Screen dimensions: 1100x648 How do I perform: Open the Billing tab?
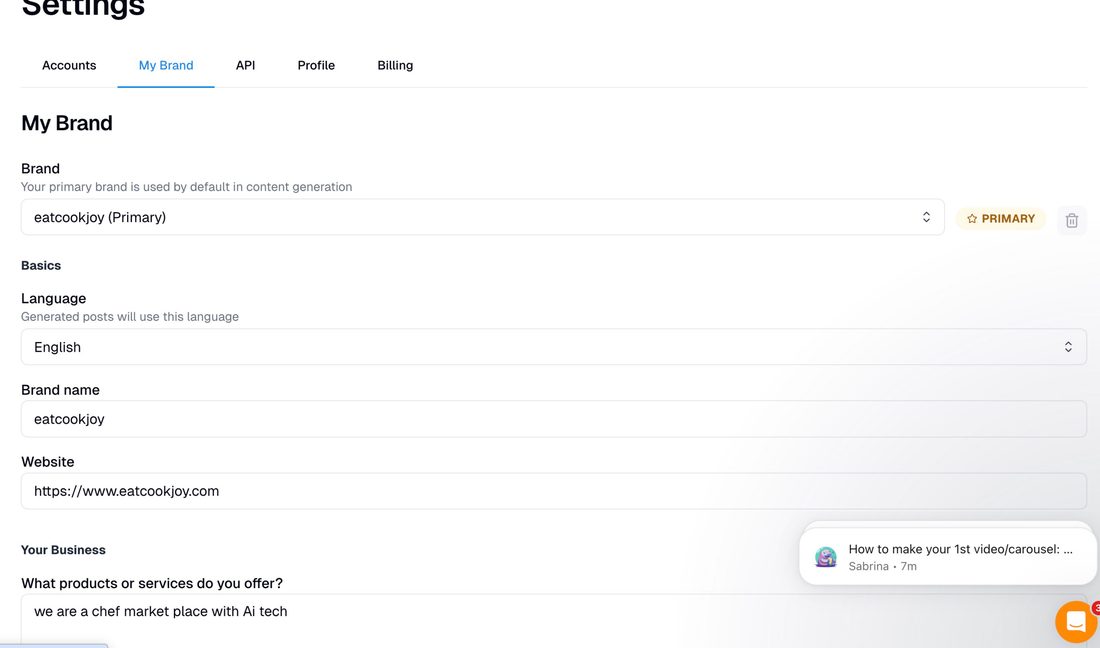click(x=395, y=65)
